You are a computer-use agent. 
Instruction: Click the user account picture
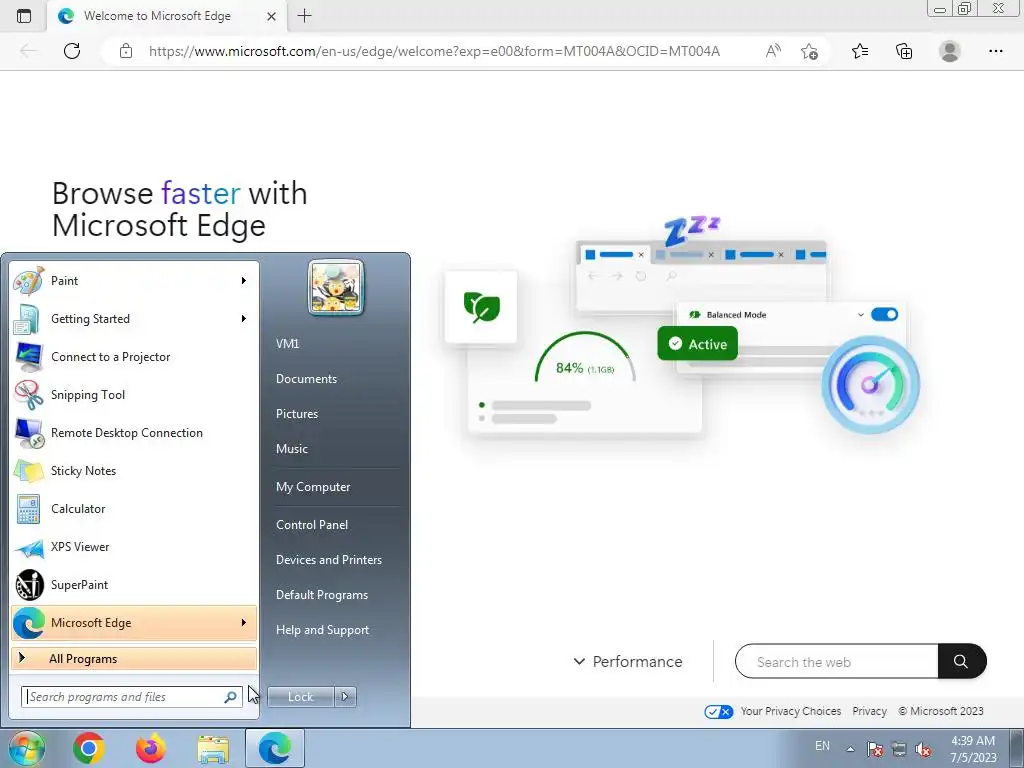click(336, 288)
